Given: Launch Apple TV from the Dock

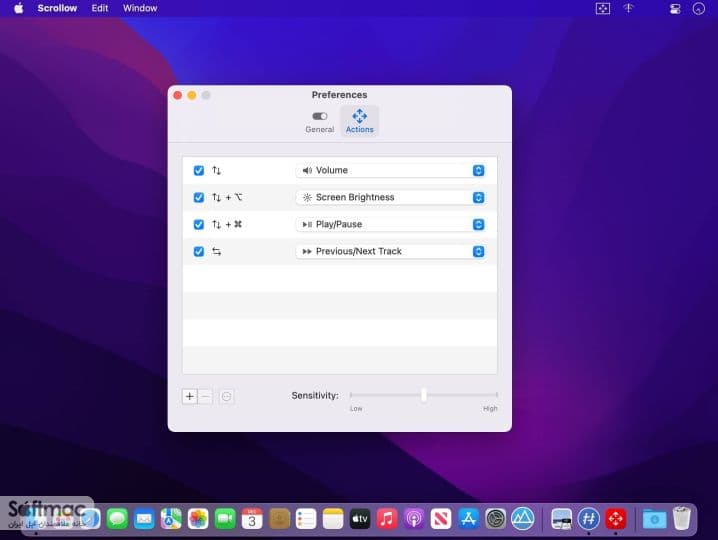Looking at the screenshot, I should click(360, 519).
